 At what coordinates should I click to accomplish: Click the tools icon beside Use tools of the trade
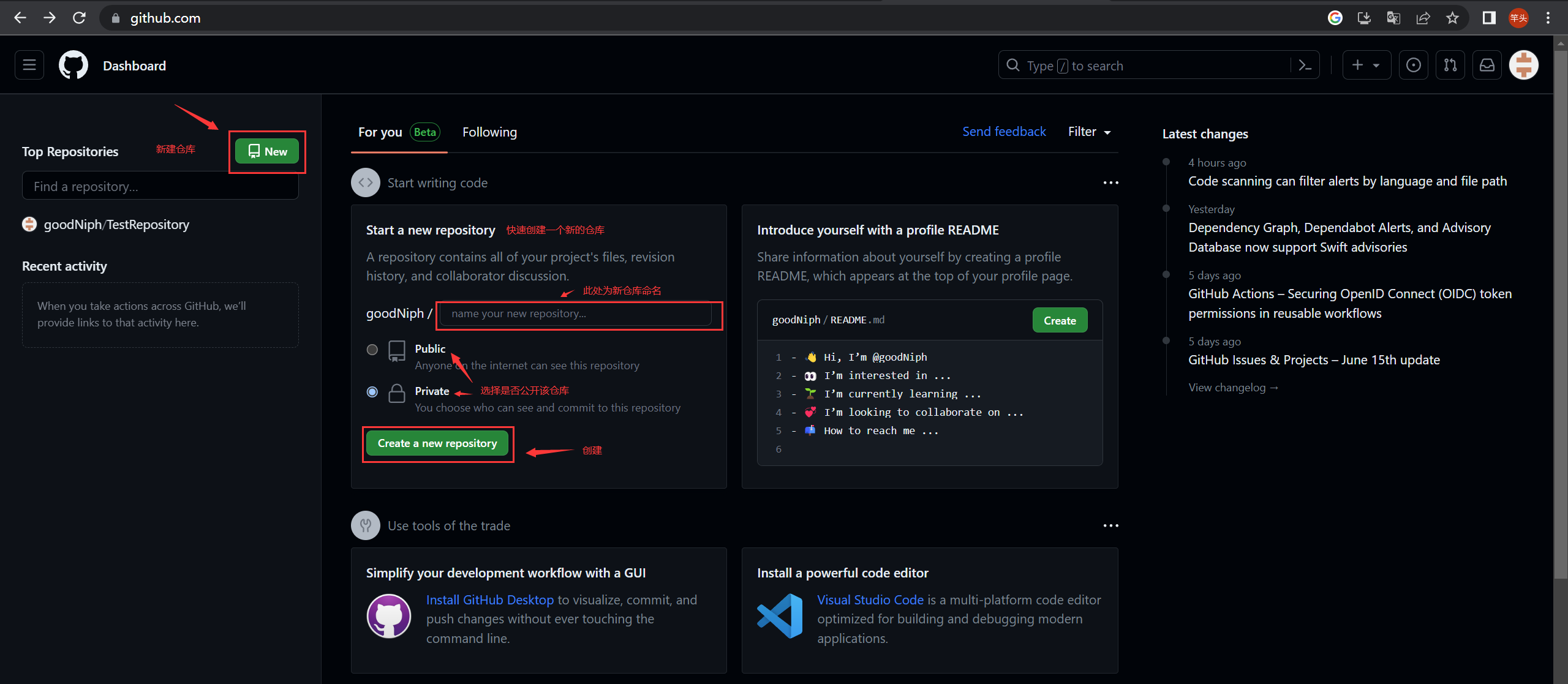click(366, 525)
